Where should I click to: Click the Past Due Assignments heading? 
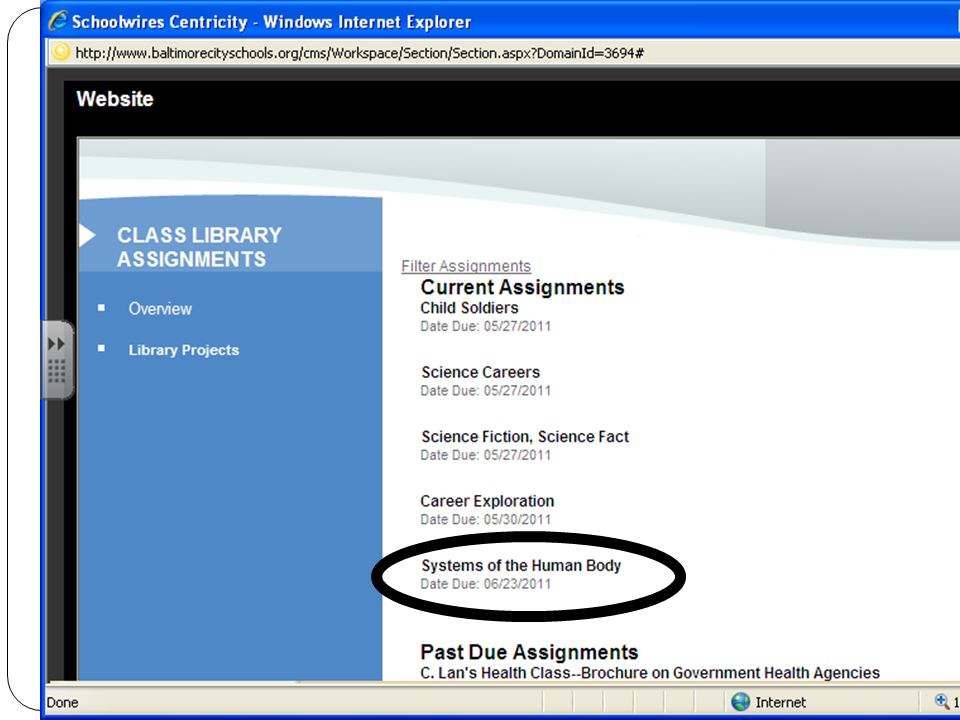tap(529, 652)
